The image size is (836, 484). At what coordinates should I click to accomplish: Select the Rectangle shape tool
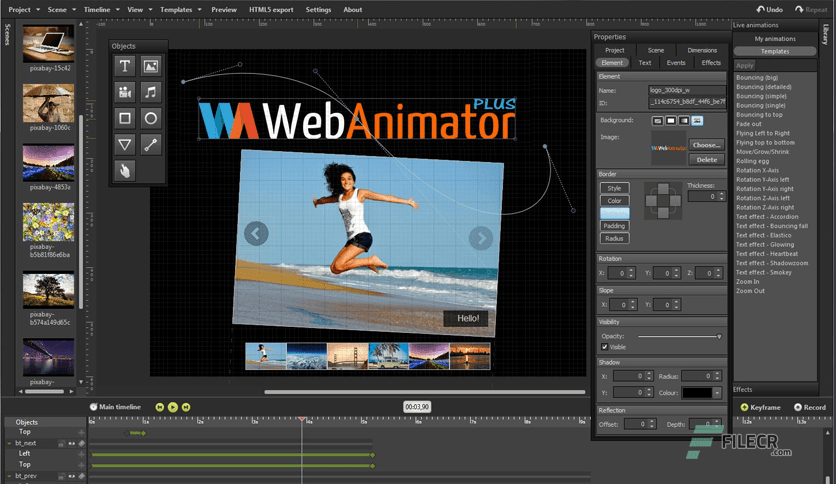pos(125,118)
